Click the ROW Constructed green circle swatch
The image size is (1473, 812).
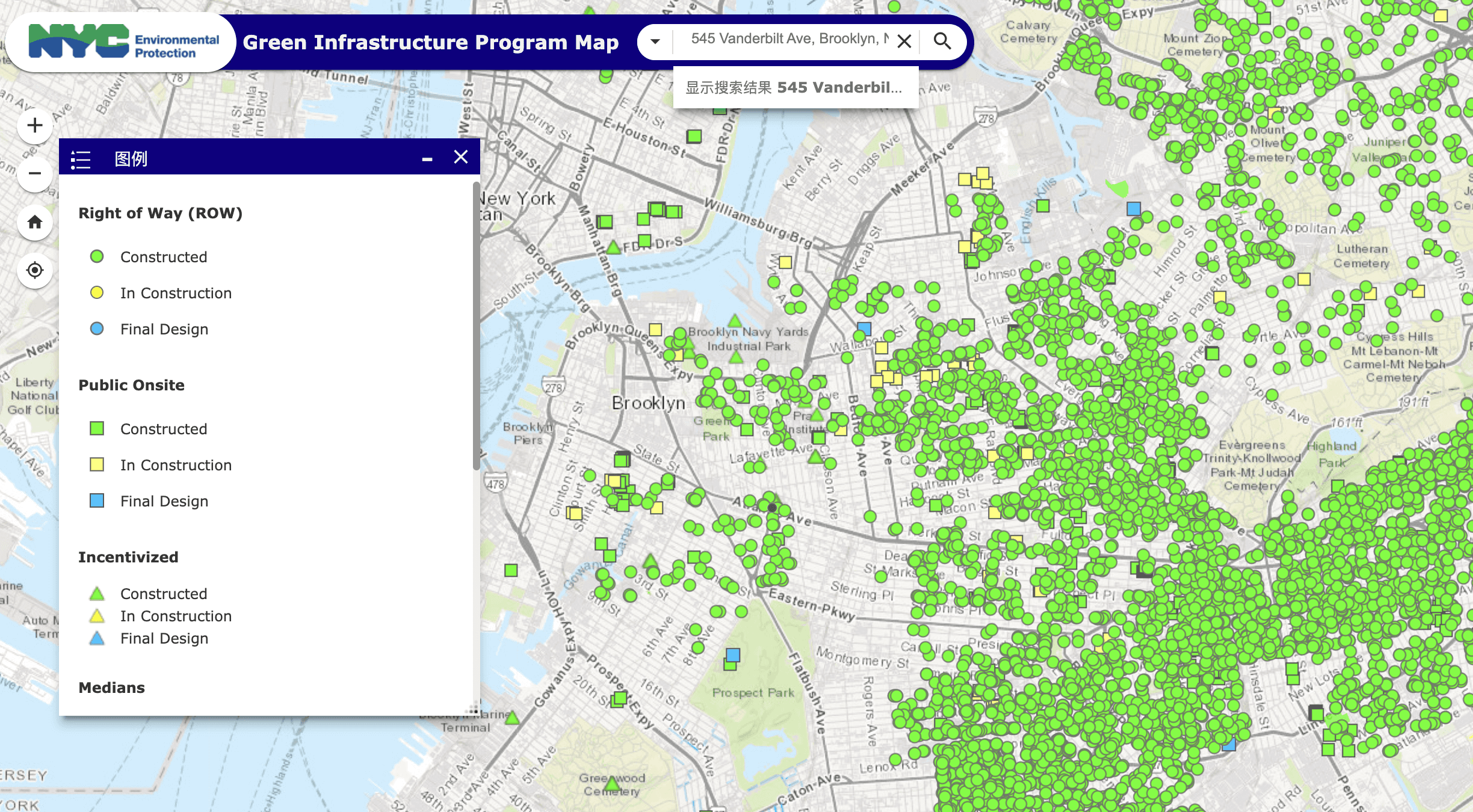97,257
